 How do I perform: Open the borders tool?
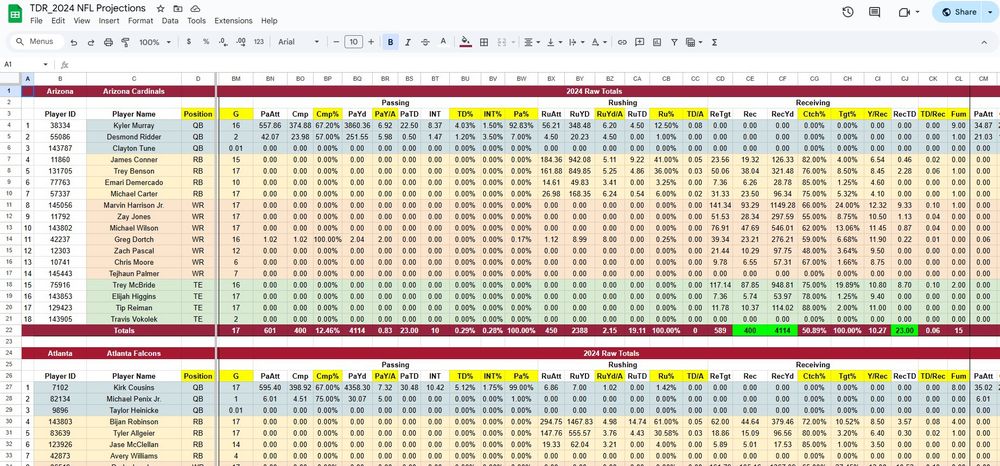pyautogui.click(x=484, y=42)
